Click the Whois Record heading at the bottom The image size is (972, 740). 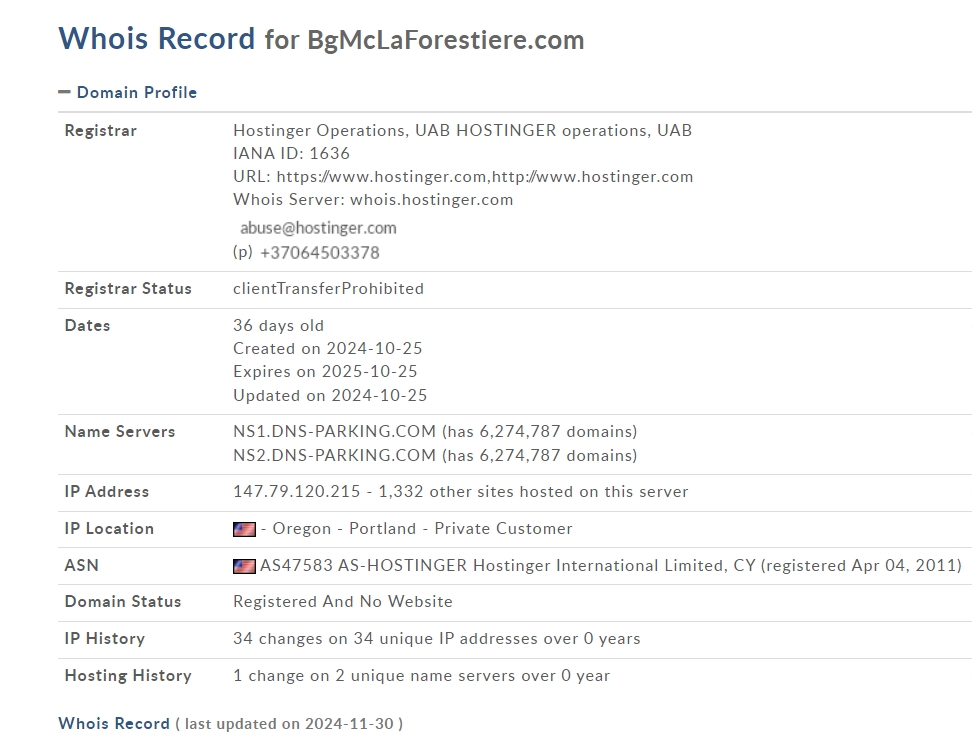(114, 723)
